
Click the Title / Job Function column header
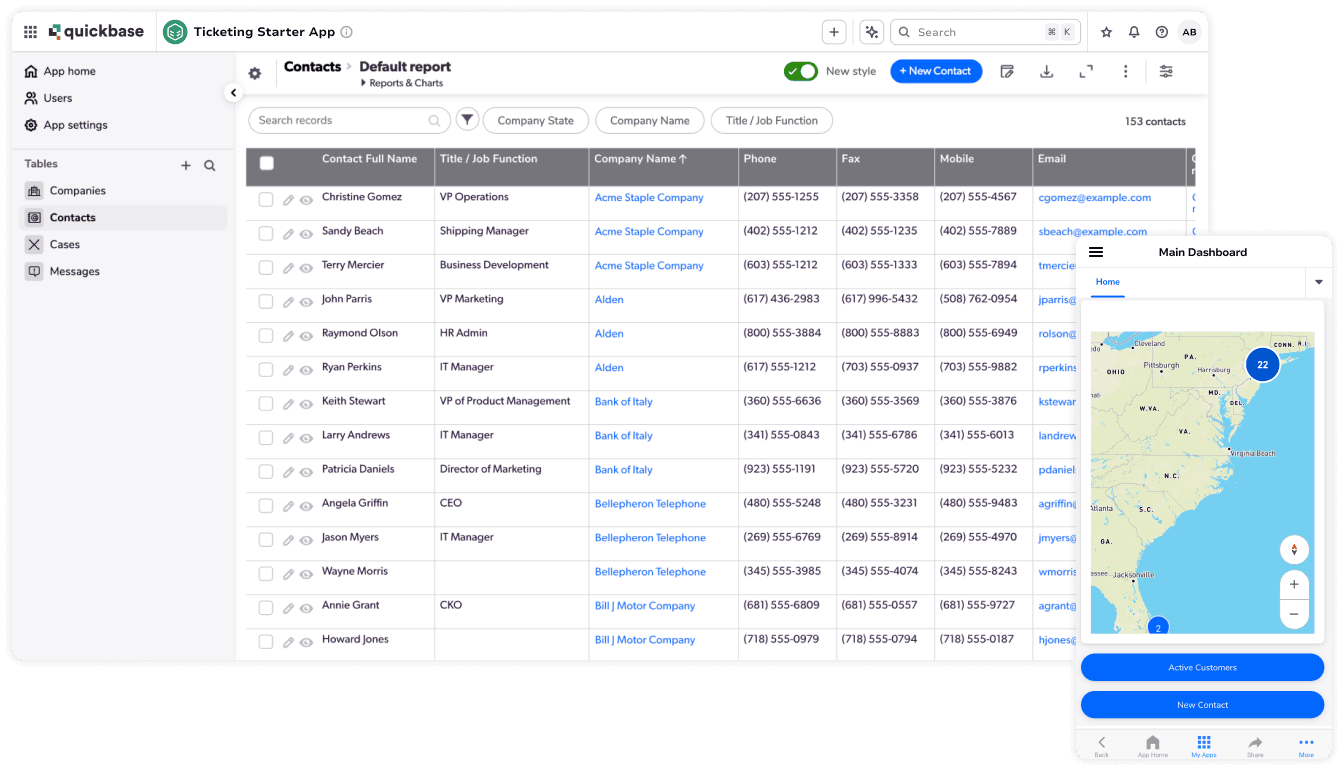[488, 159]
